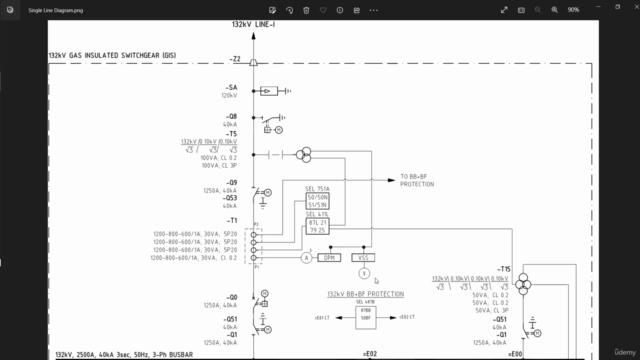The height and width of the screenshot is (360, 640).
Task: Click the SEL 411L relay box
Action: (318, 227)
